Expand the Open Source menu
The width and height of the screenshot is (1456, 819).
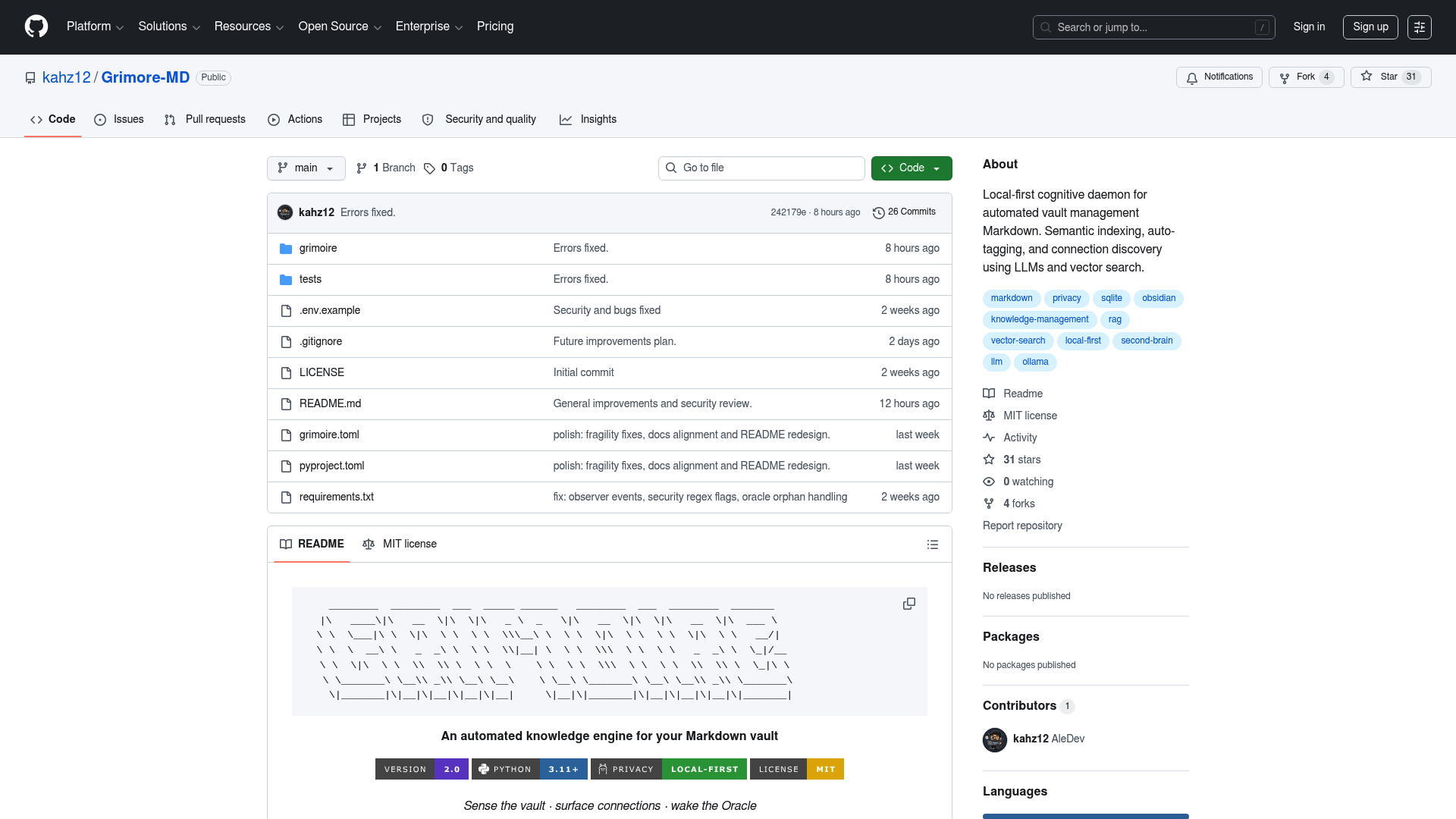[340, 27]
